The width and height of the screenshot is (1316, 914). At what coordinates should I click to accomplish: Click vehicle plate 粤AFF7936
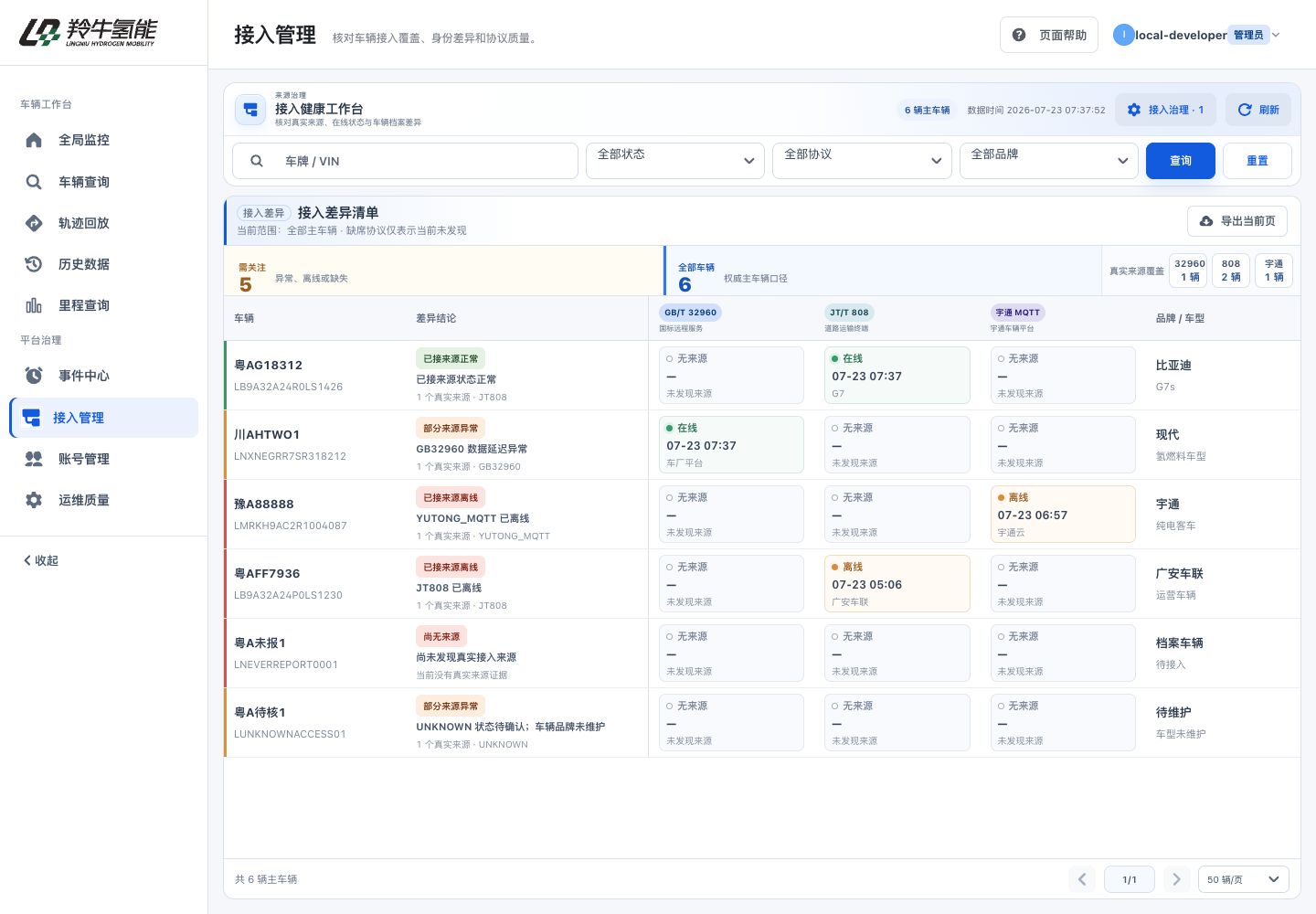tap(267, 574)
